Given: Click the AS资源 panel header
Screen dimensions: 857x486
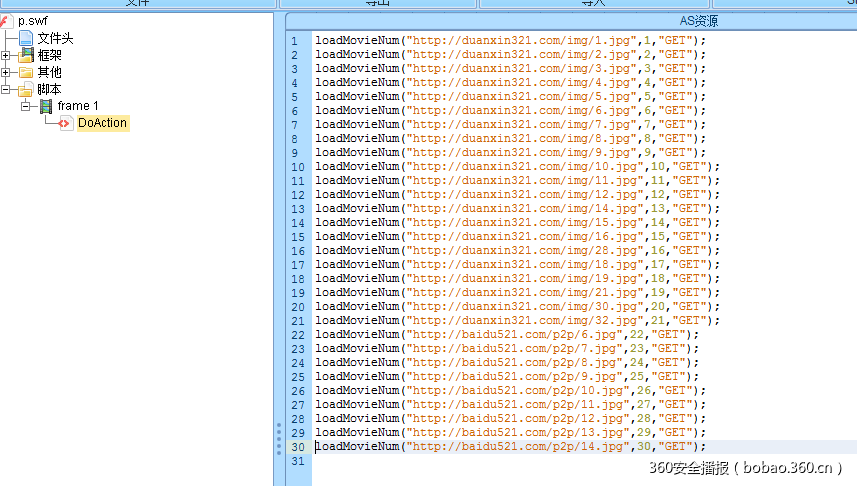Looking at the screenshot, I should coord(570,21).
